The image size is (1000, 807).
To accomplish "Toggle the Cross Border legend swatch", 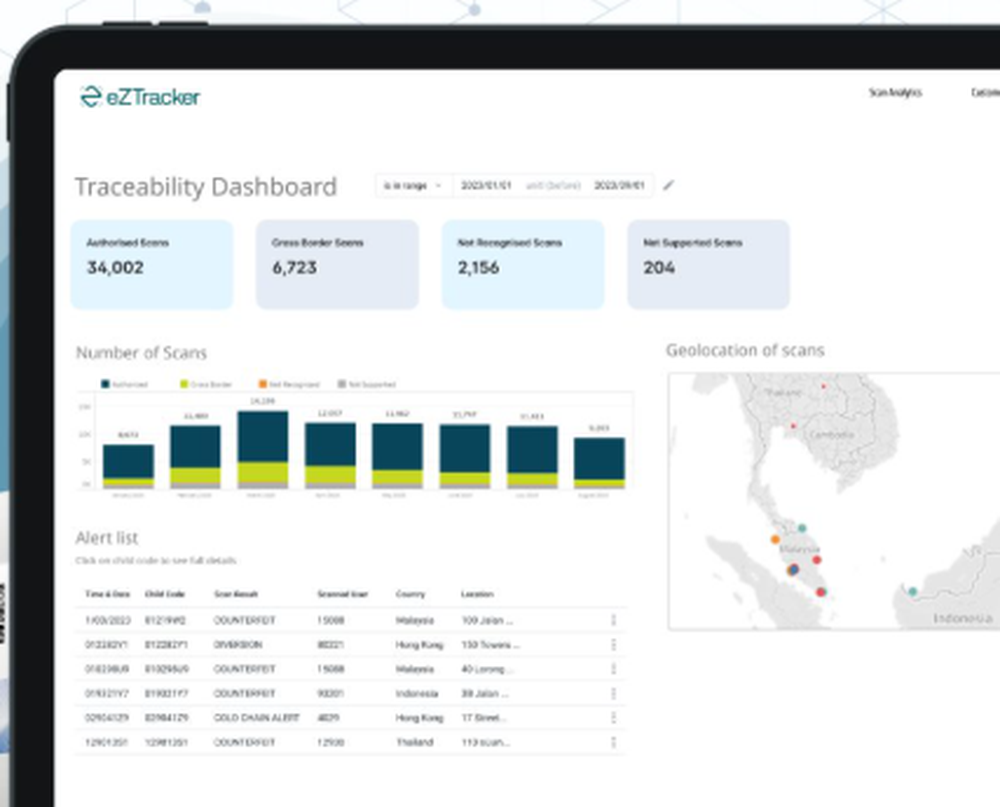I will point(184,384).
